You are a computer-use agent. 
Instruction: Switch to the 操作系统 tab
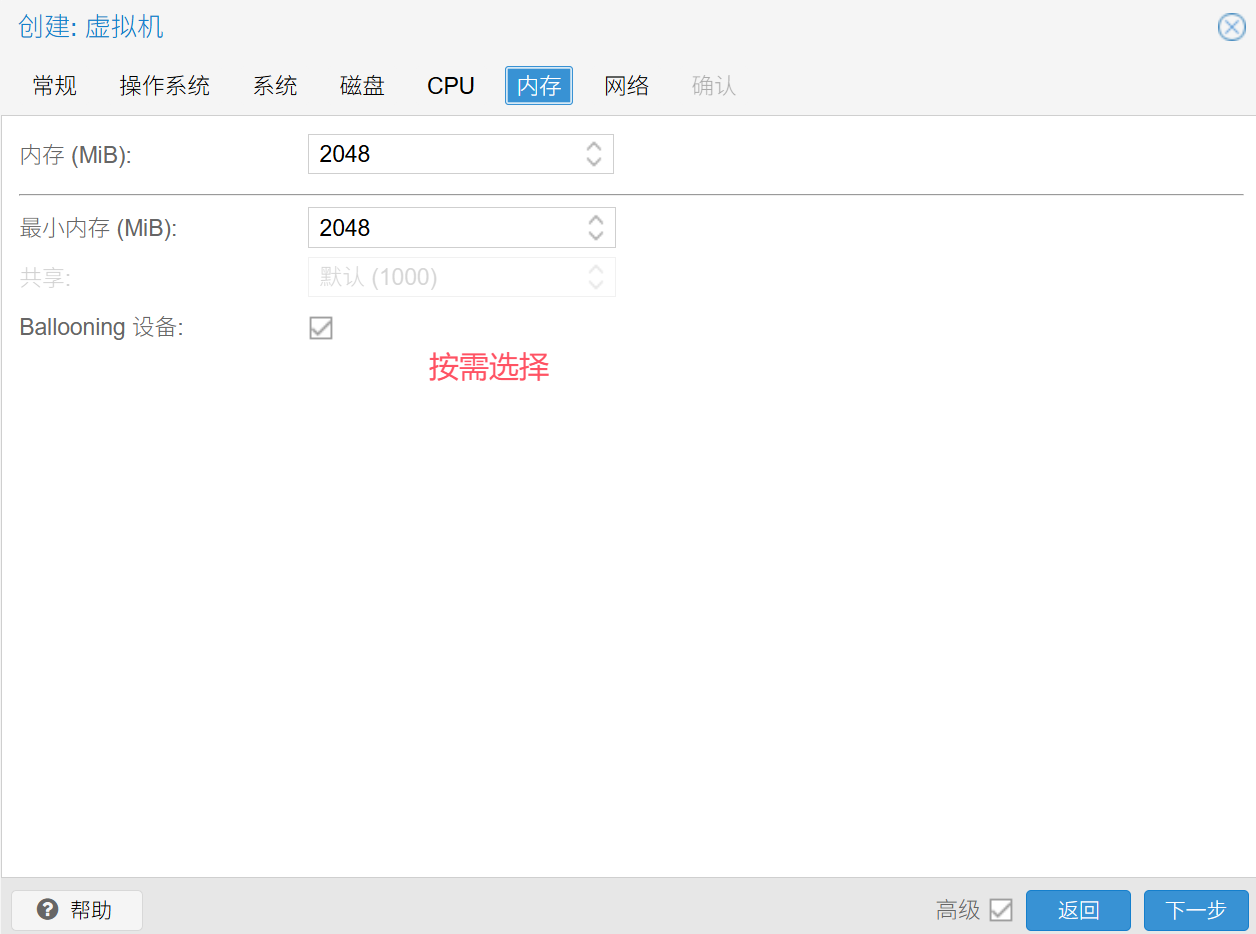[165, 86]
